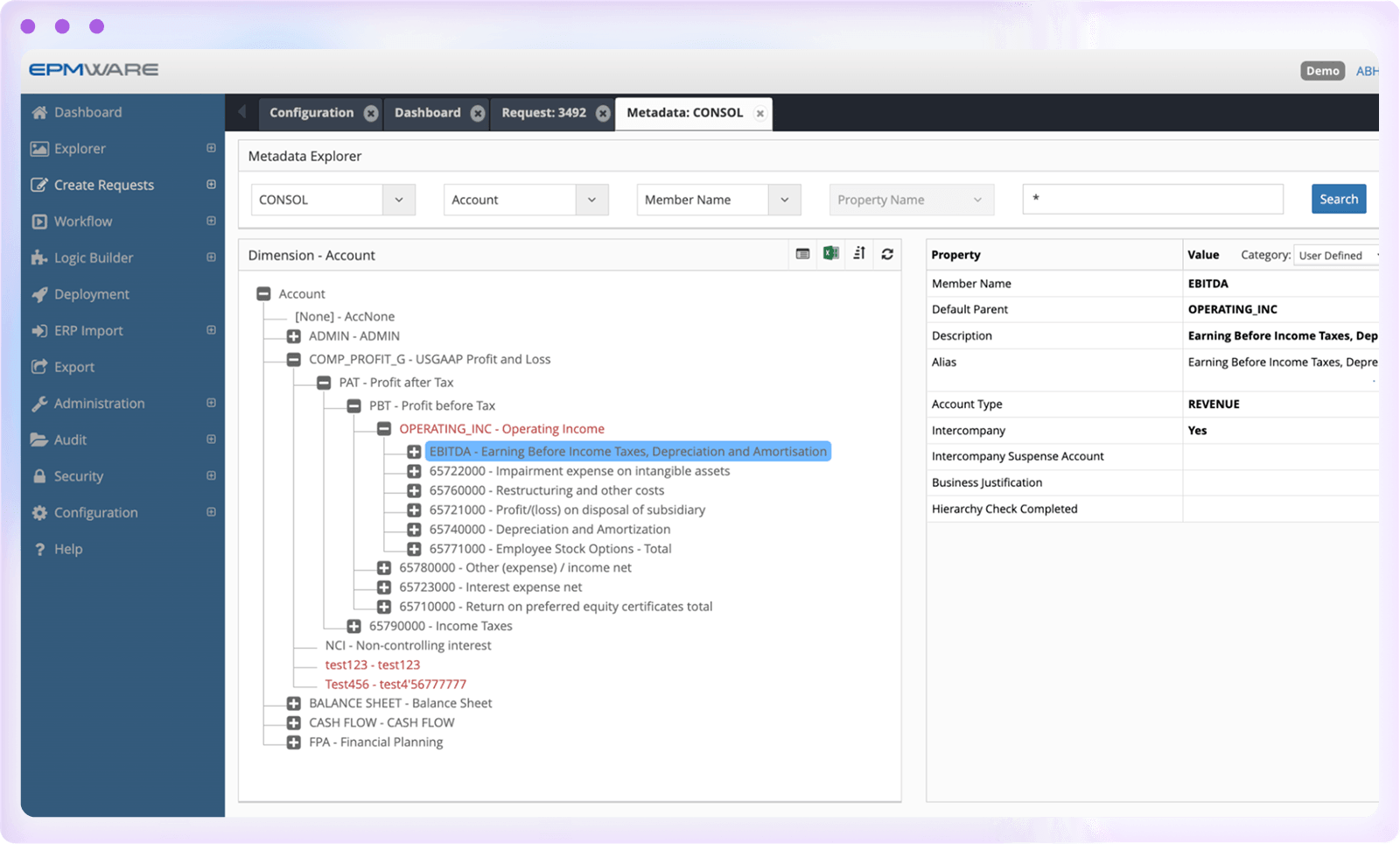
Task: Expand the EBITDA tree node
Action: (414, 452)
